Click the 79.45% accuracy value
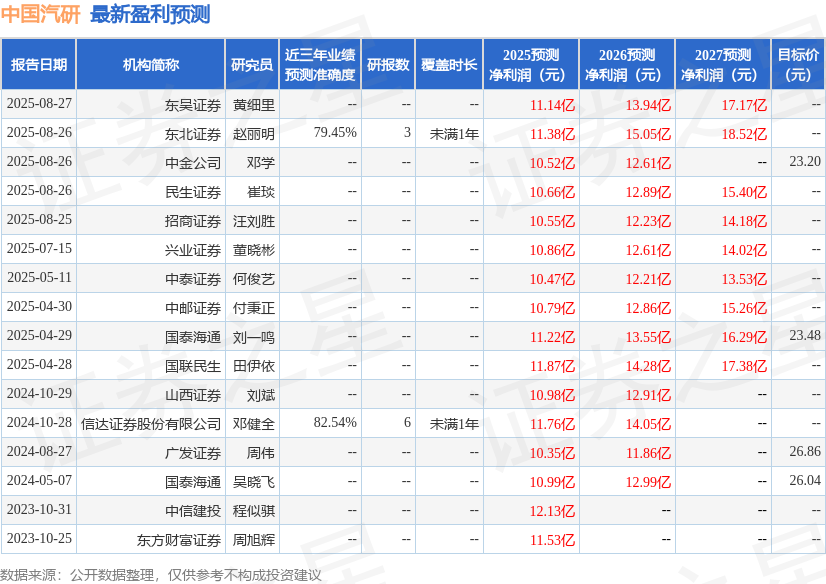The width and height of the screenshot is (826, 584). (335, 132)
